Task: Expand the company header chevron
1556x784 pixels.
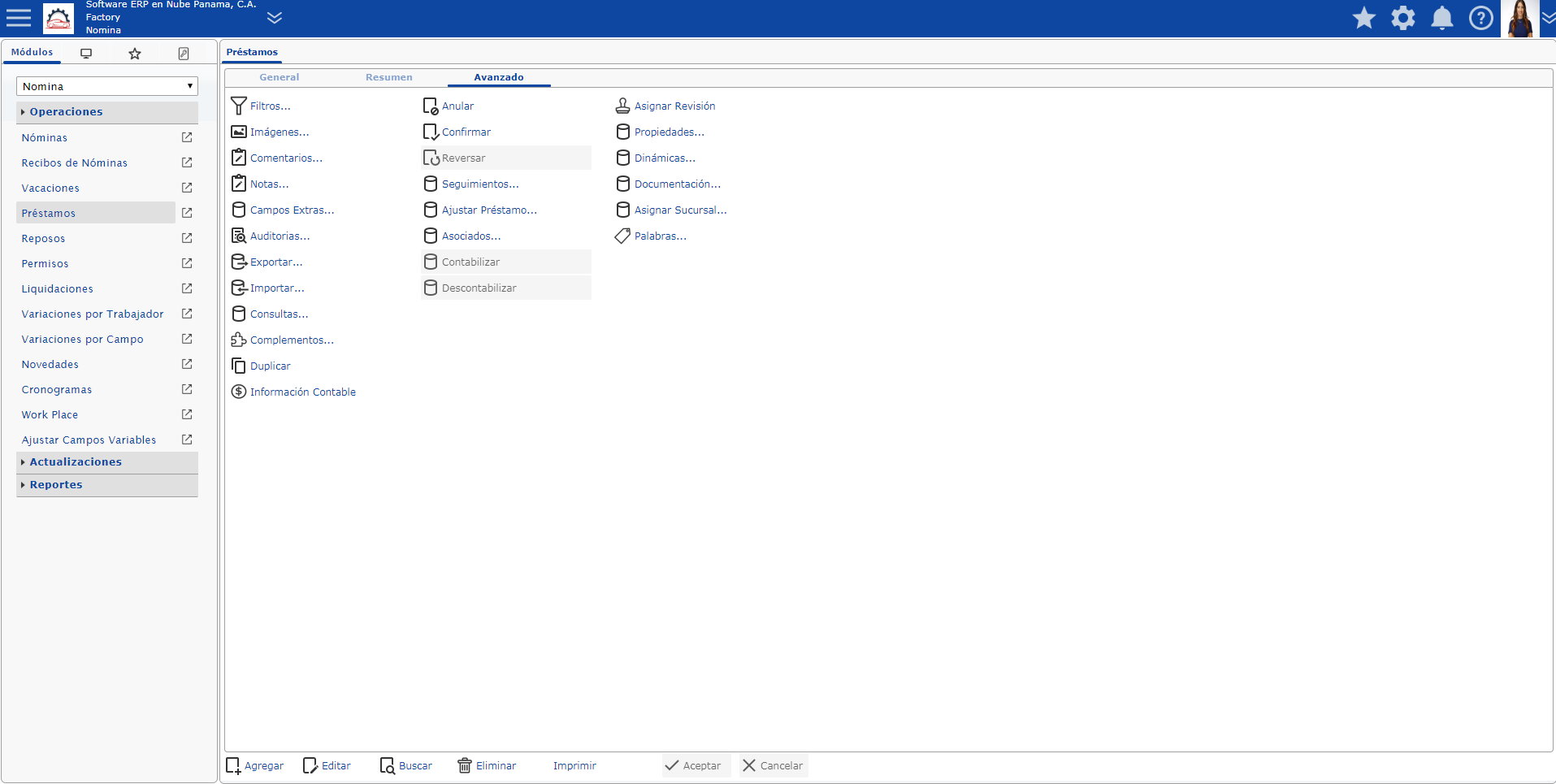Action: coord(275,18)
